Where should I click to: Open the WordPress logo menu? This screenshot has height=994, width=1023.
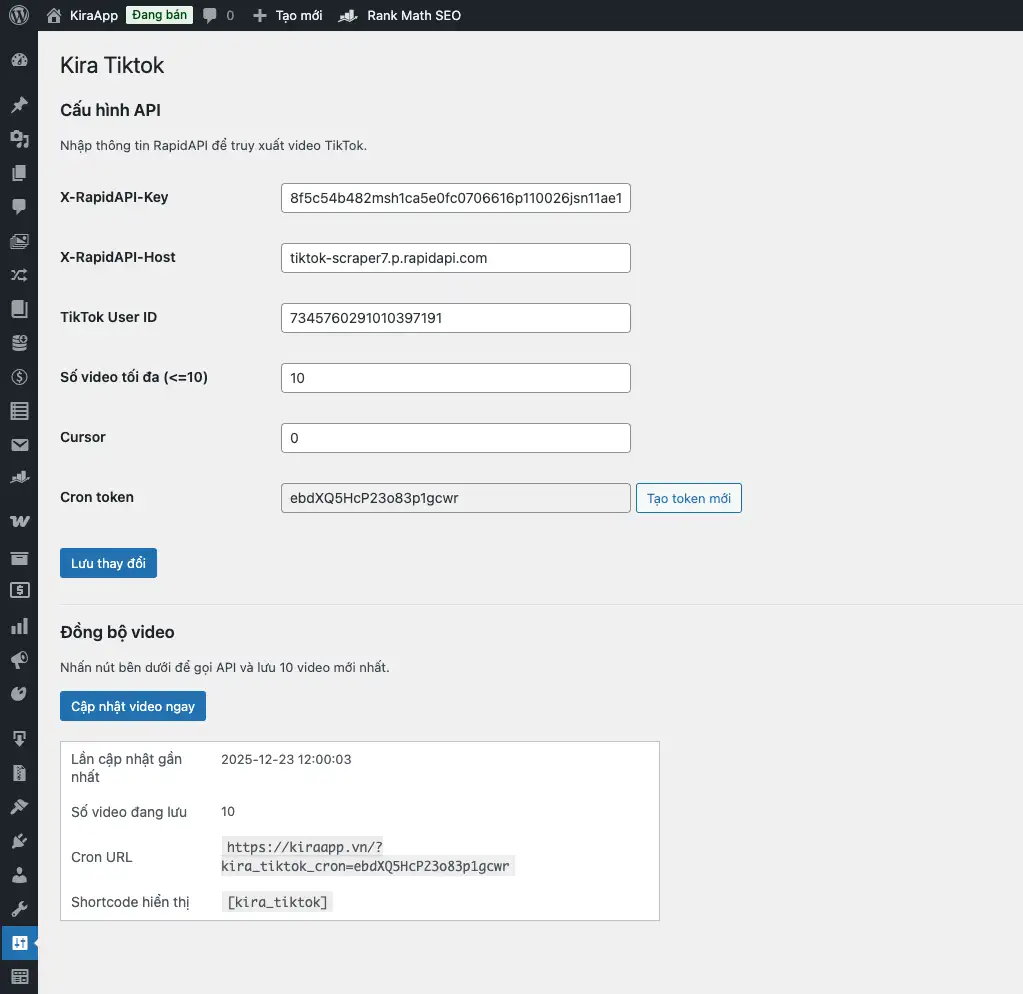point(19,15)
